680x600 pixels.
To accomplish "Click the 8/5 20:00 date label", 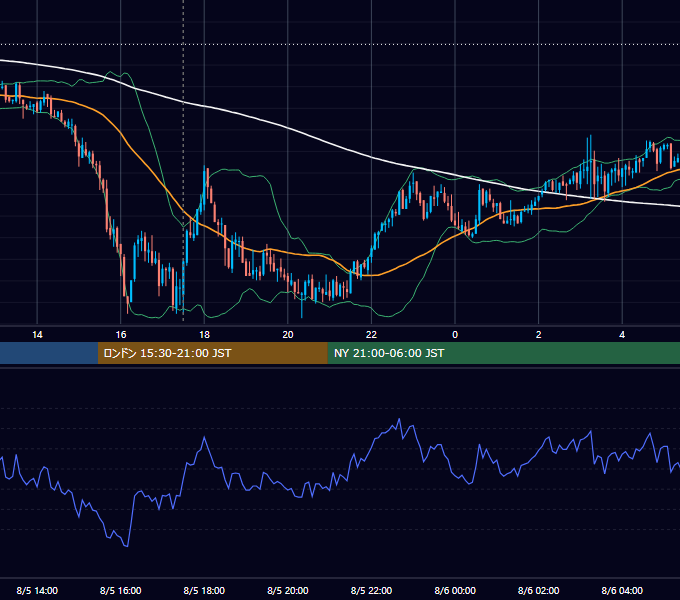I will (x=288, y=591).
